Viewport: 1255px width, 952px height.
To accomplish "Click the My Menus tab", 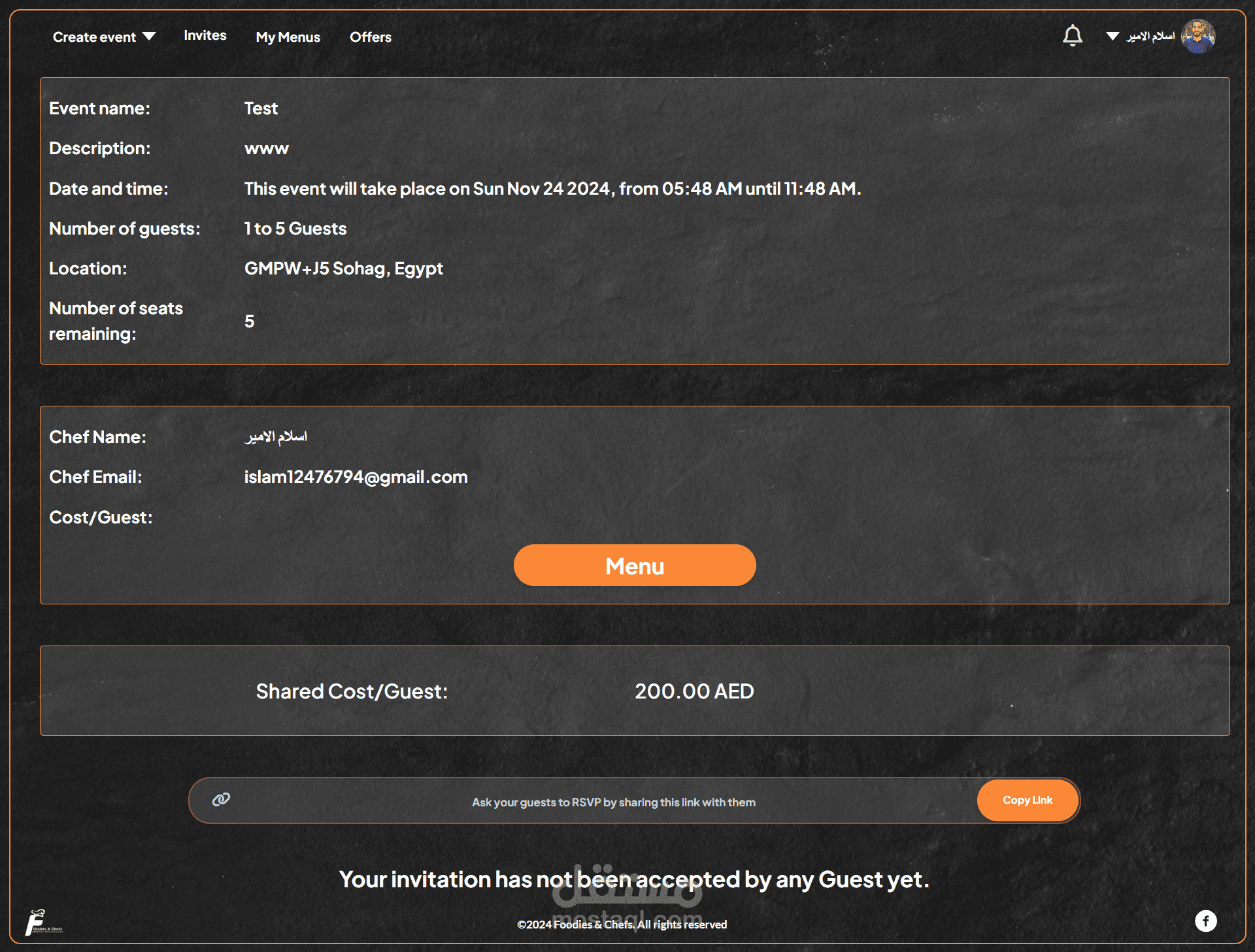I will coord(287,36).
